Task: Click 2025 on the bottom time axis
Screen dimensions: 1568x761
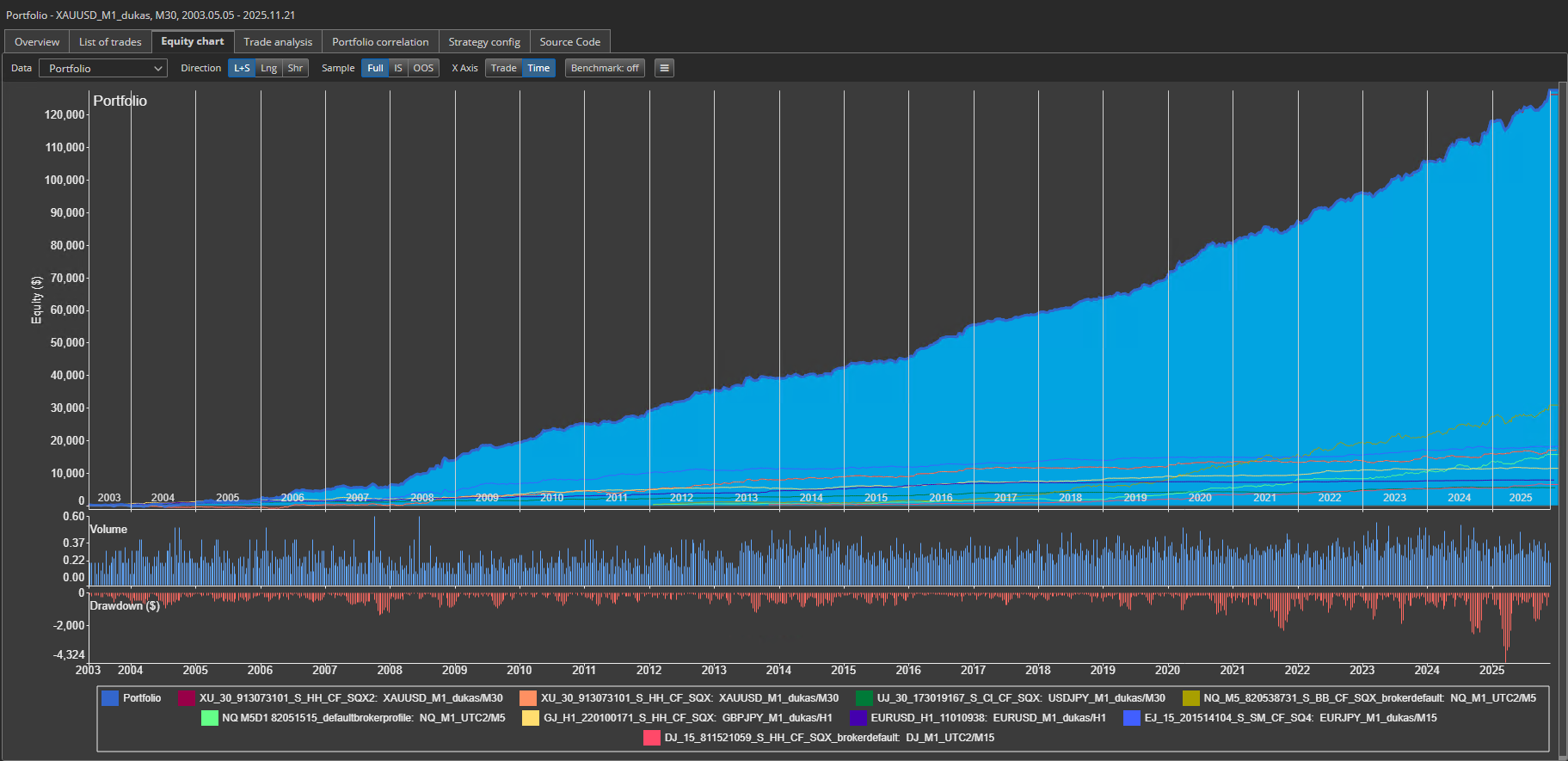Action: click(1491, 670)
